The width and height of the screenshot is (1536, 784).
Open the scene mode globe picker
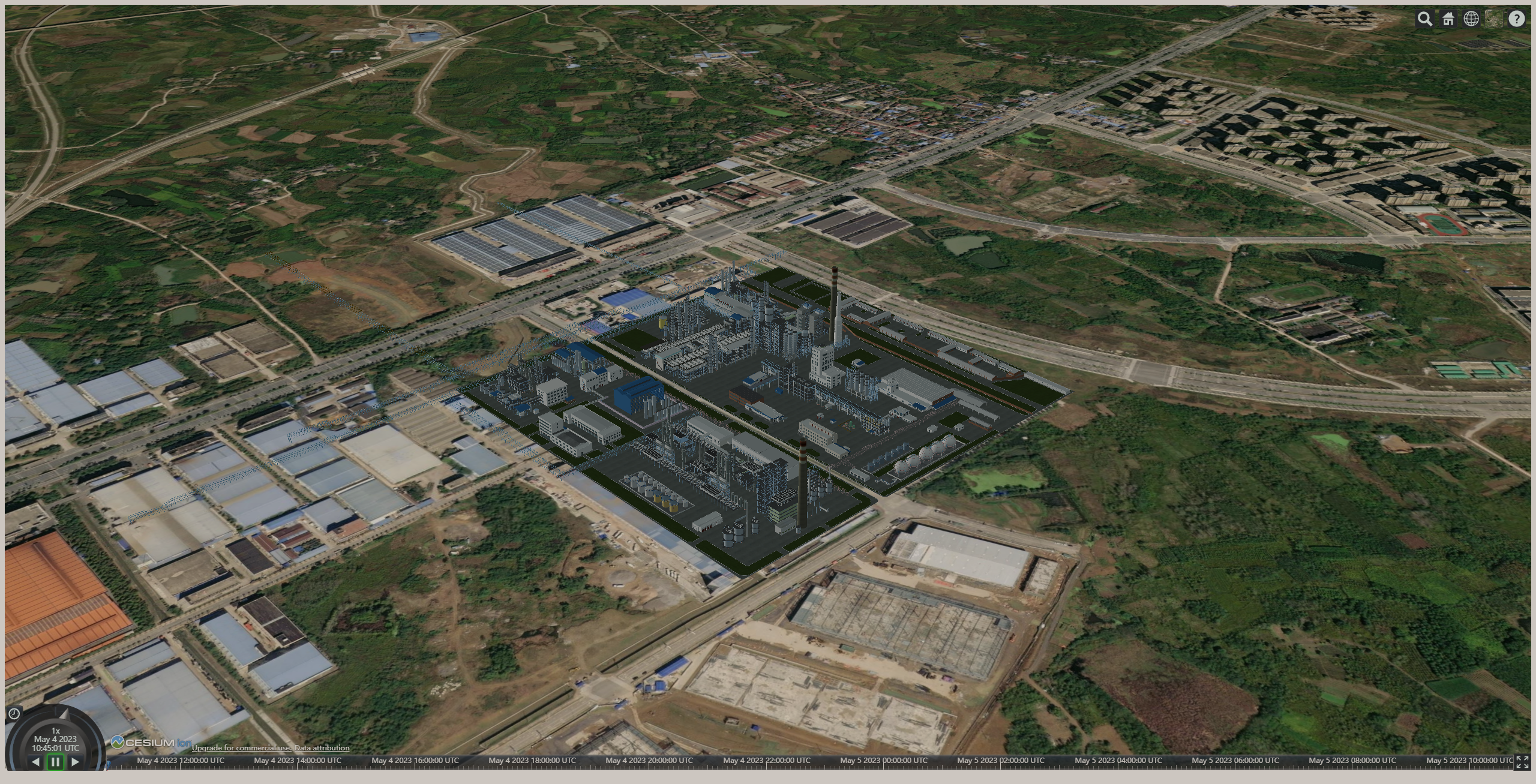click(1471, 19)
